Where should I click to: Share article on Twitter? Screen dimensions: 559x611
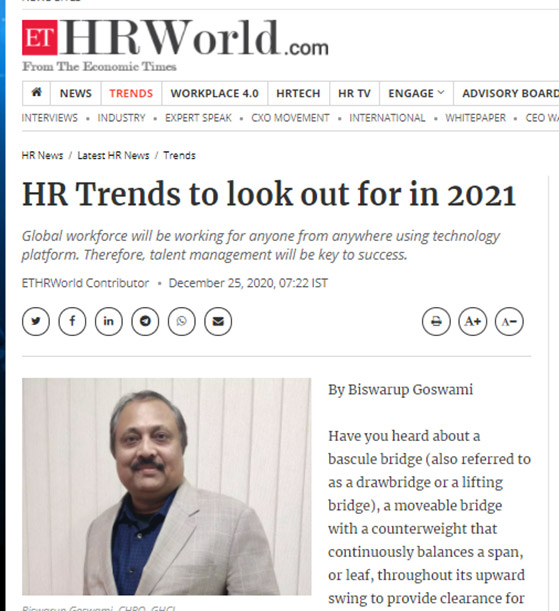(x=36, y=321)
